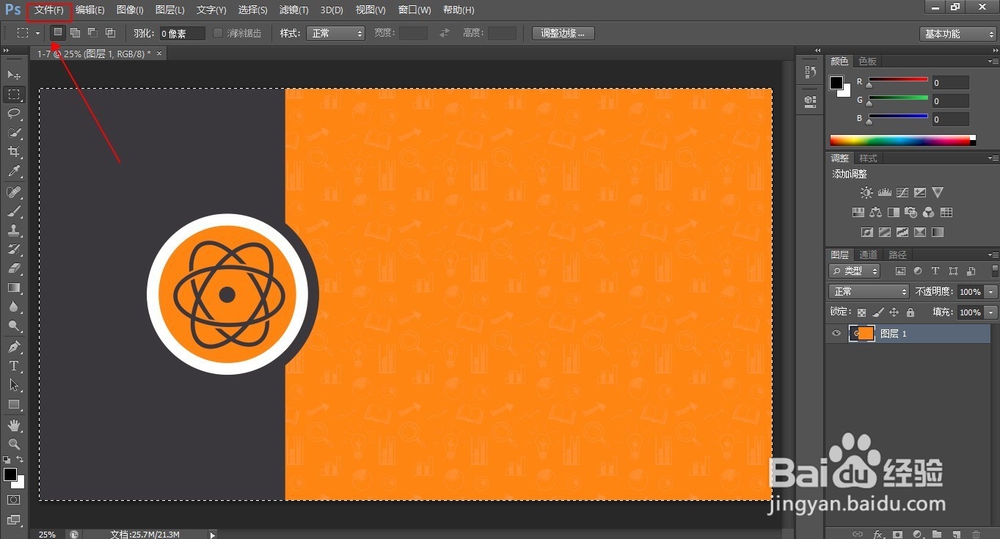
Task: Add a Brightness/Contrast adjustment
Action: pos(866,192)
